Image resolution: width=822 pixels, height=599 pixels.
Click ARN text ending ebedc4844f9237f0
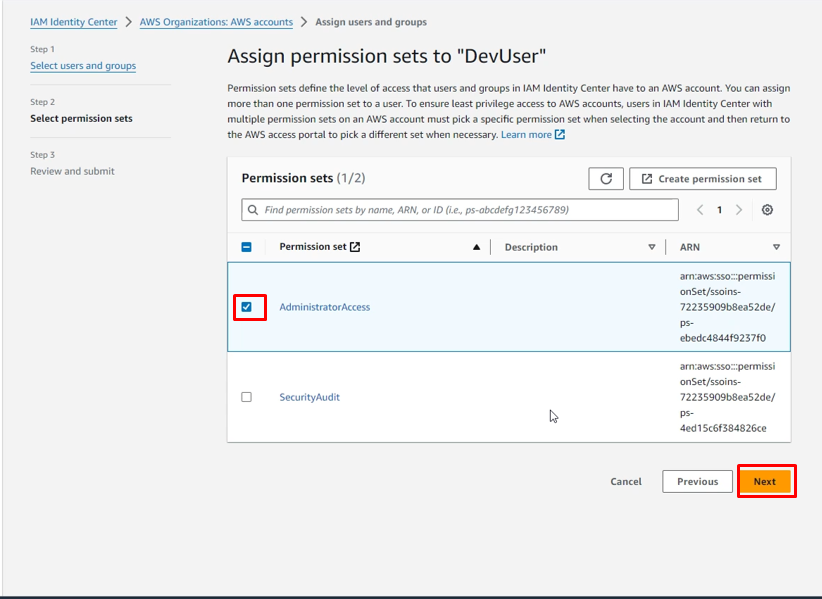tap(728, 307)
